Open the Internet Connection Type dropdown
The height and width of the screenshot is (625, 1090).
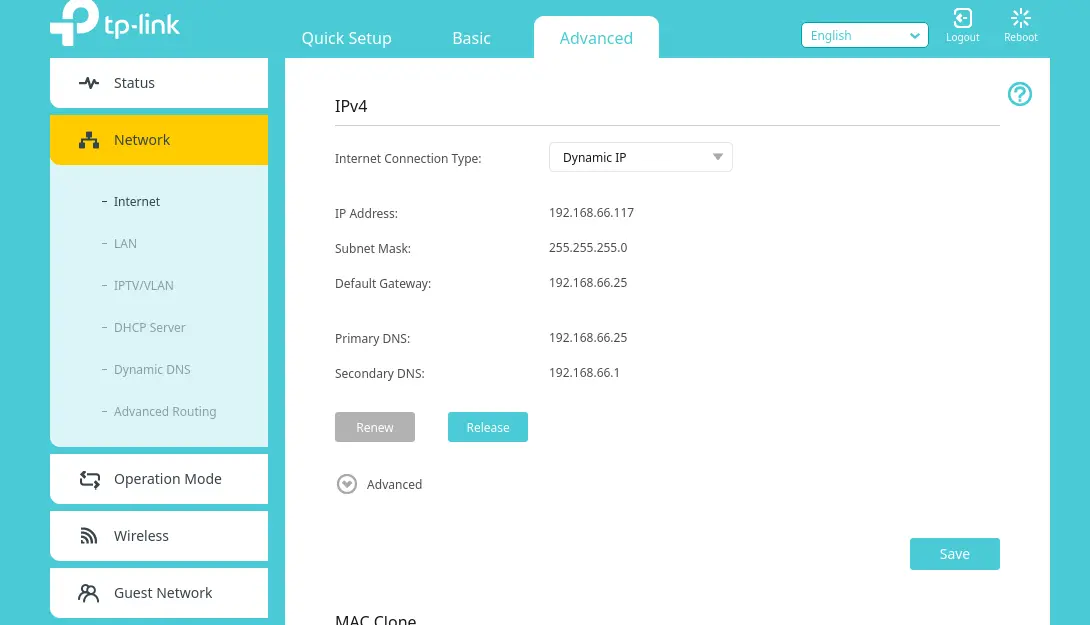tap(640, 157)
